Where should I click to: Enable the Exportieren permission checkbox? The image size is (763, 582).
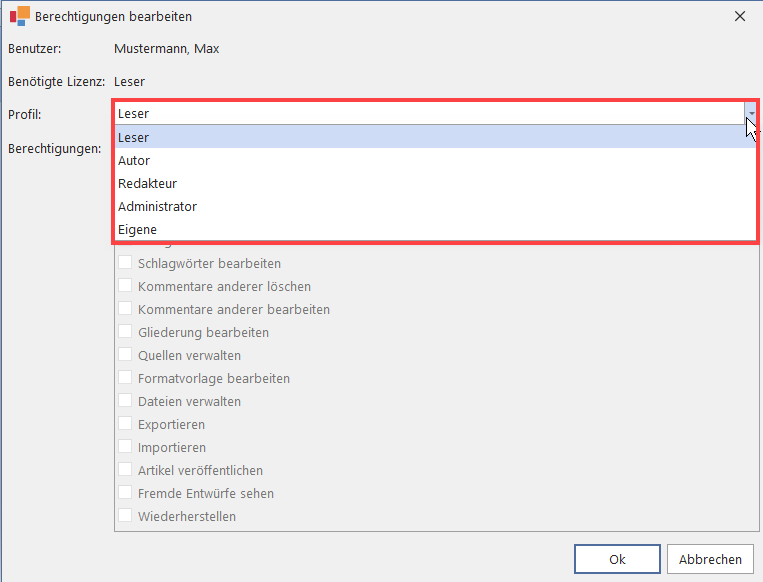tap(126, 424)
